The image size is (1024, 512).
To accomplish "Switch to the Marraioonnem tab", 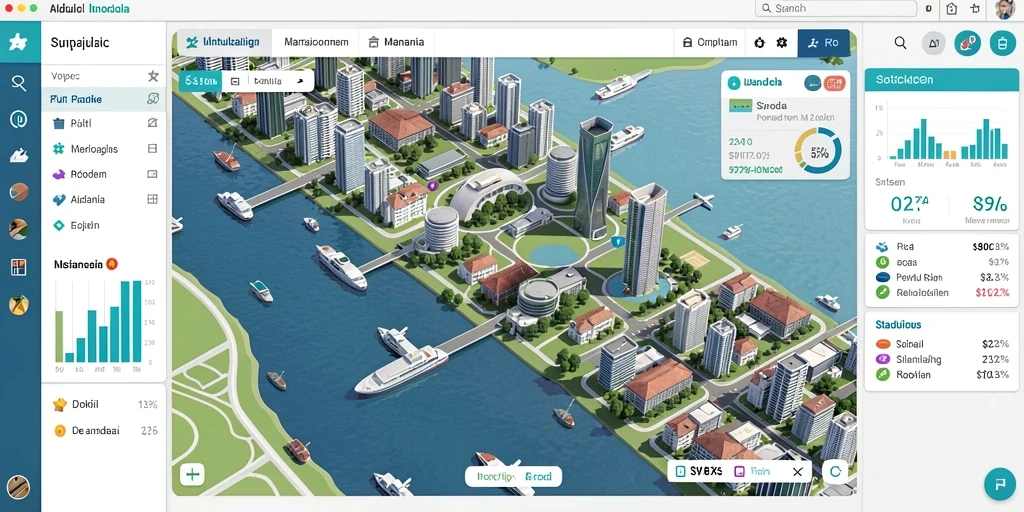I will click(316, 42).
